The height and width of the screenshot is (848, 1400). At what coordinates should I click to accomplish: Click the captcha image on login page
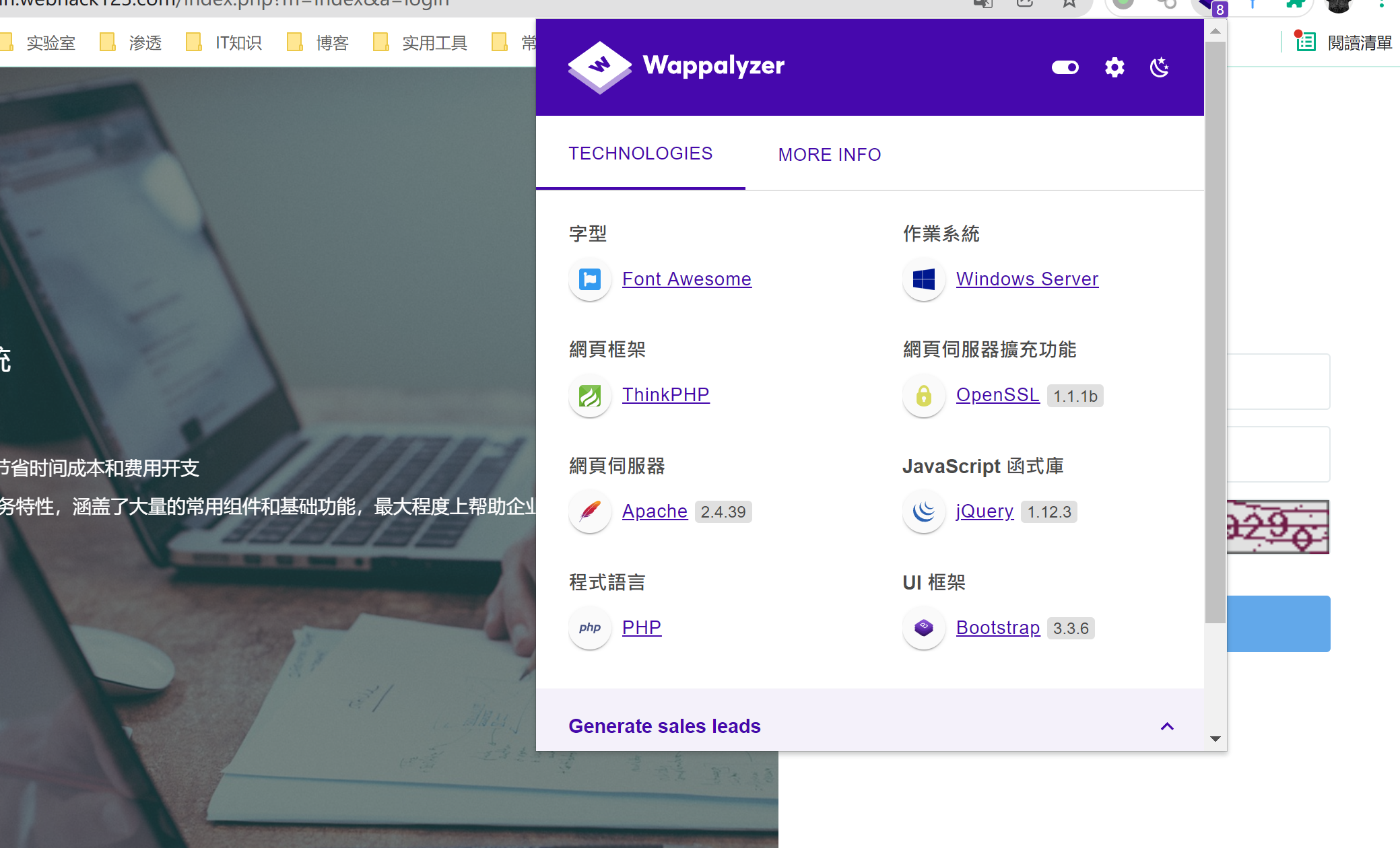point(1278,527)
